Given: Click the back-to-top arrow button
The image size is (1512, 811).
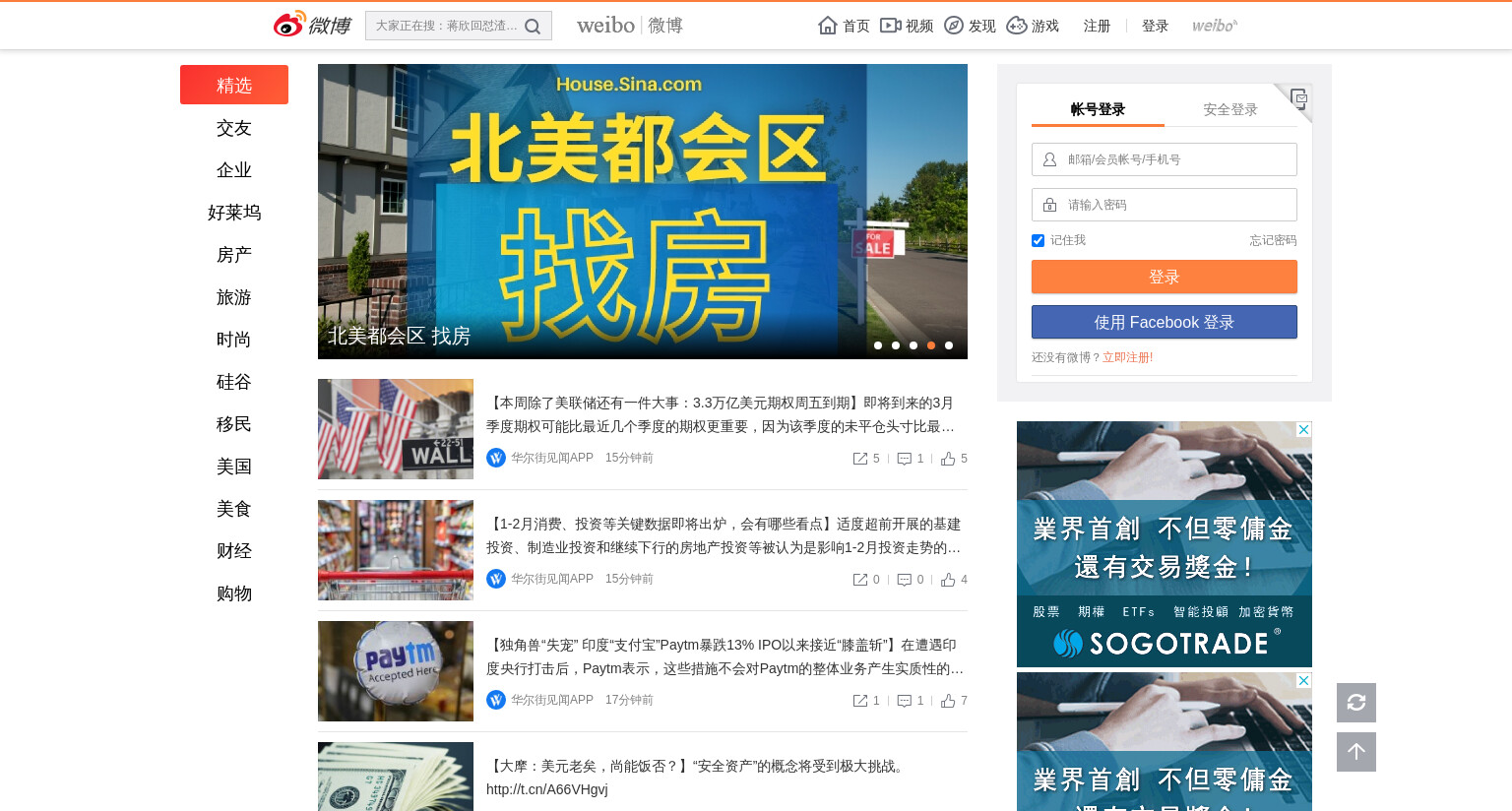Looking at the screenshot, I should coord(1356,752).
